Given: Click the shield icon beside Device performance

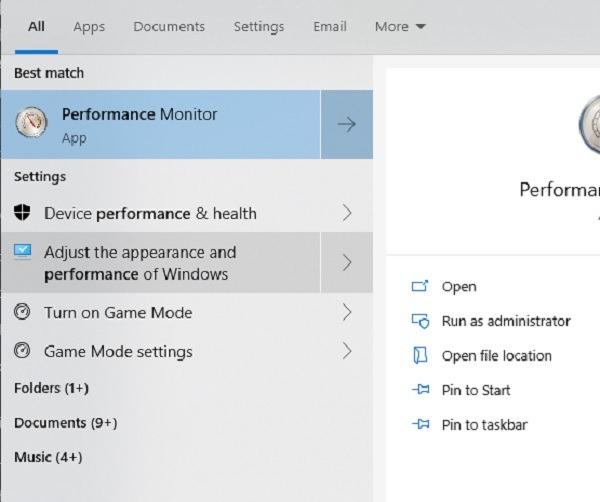Looking at the screenshot, I should tap(22, 212).
